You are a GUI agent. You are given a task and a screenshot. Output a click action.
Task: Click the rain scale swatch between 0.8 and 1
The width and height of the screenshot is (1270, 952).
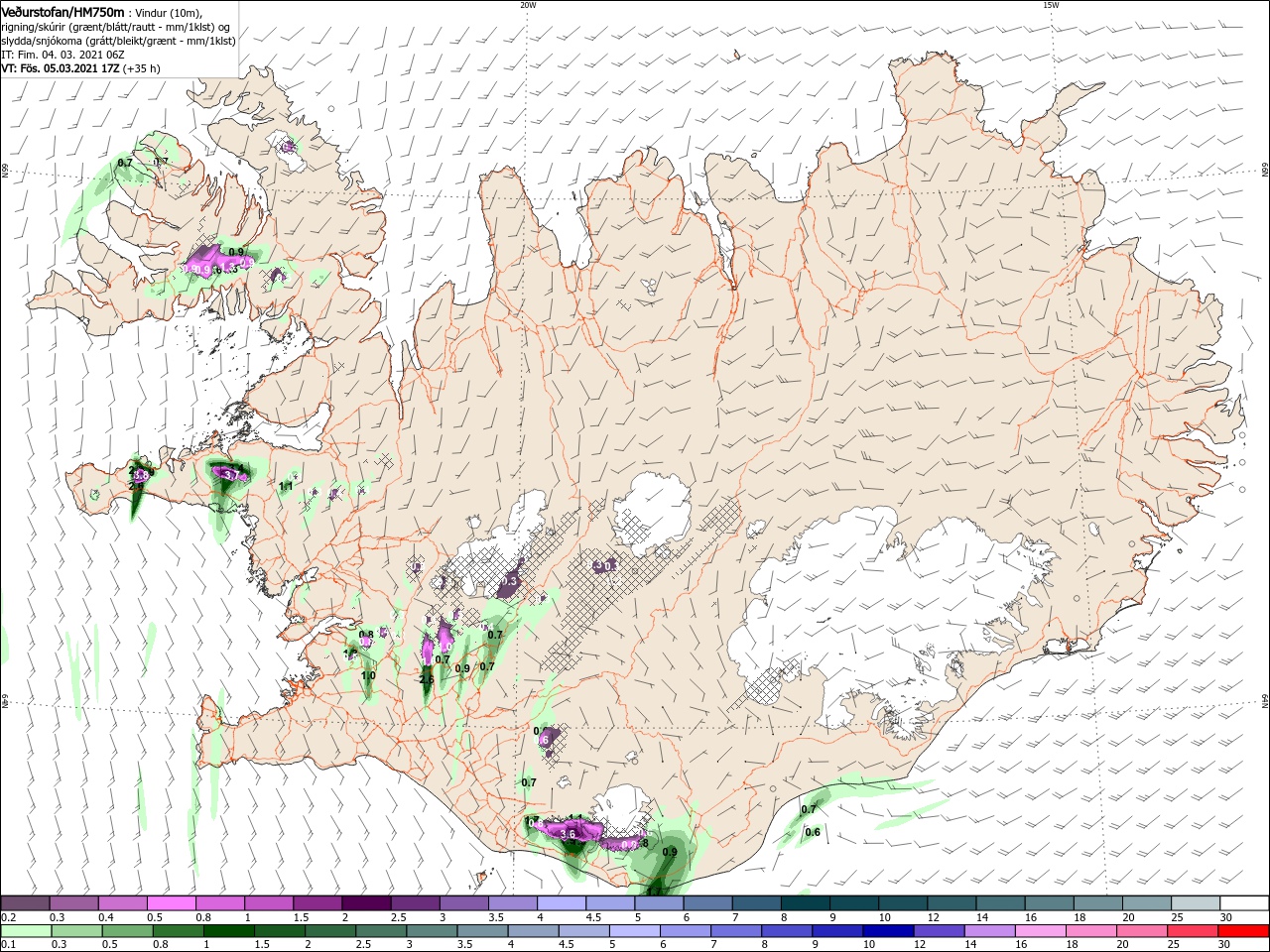(x=178, y=931)
